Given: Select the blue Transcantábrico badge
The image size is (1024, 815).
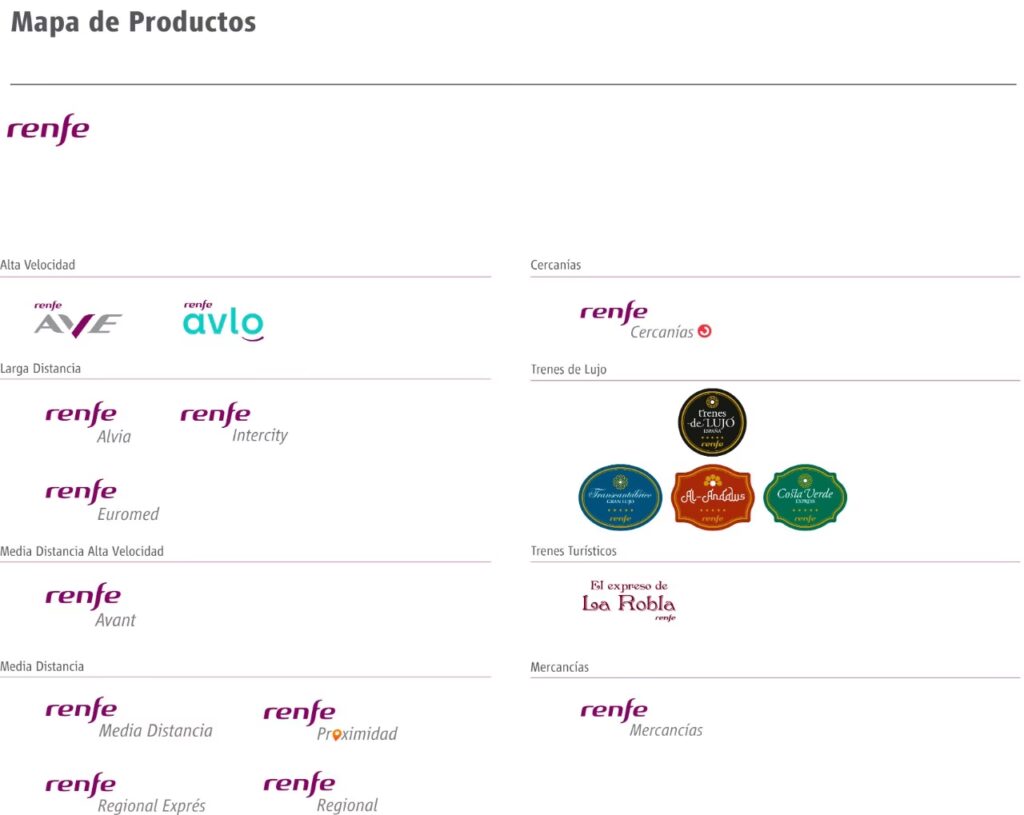Looking at the screenshot, I should (620, 498).
